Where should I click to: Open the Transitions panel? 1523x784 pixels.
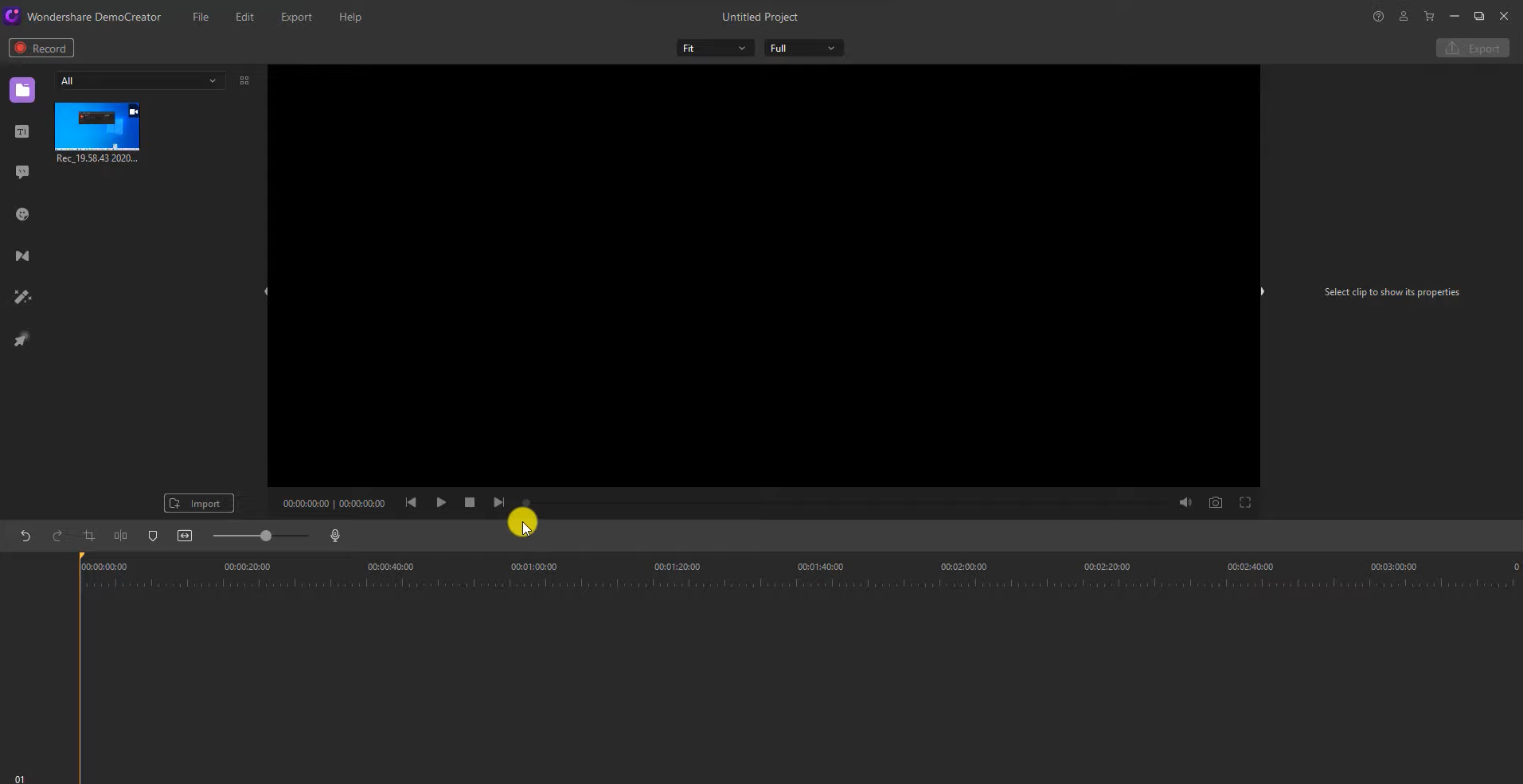point(21,255)
